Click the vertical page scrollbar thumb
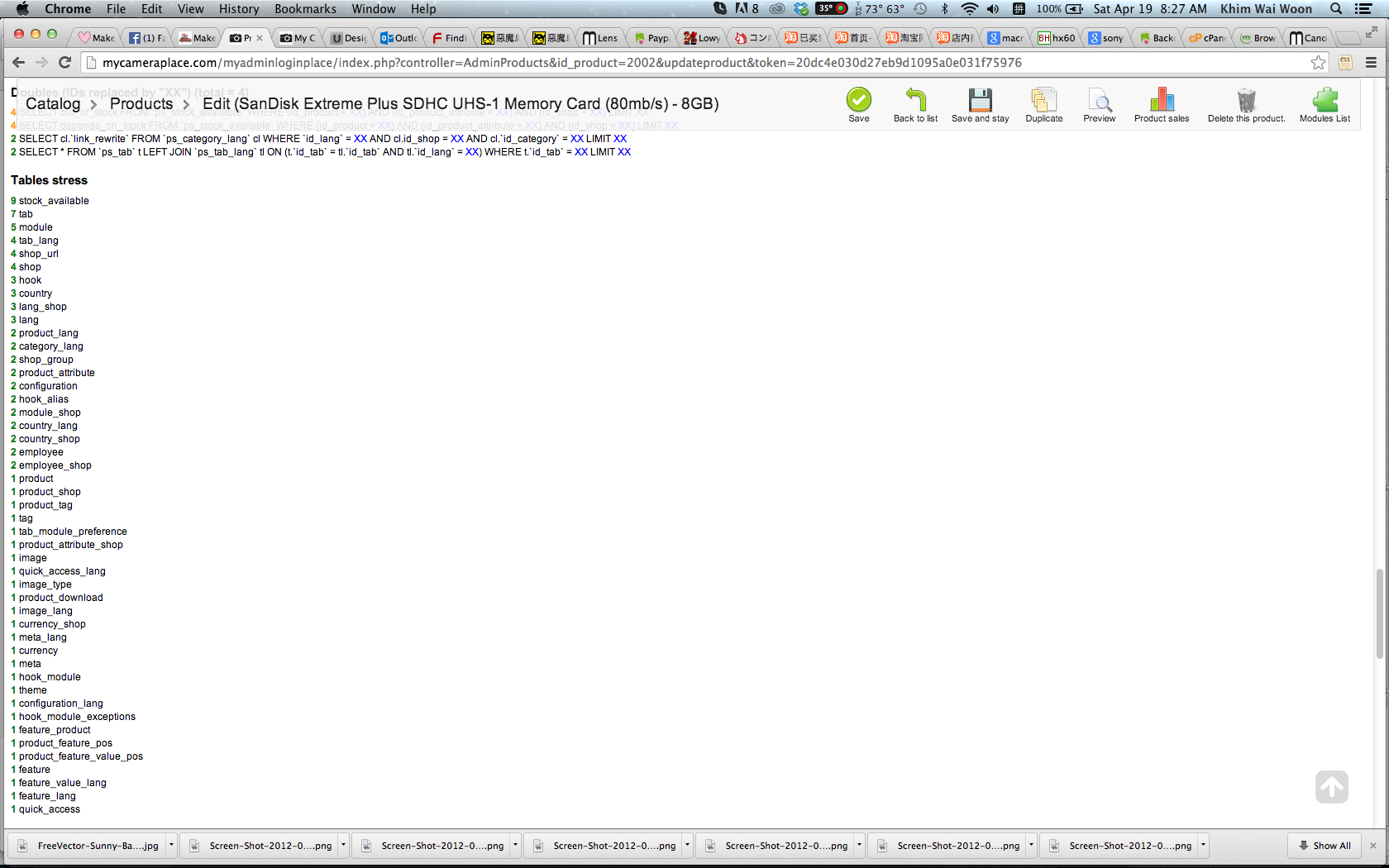 [x=1379, y=613]
